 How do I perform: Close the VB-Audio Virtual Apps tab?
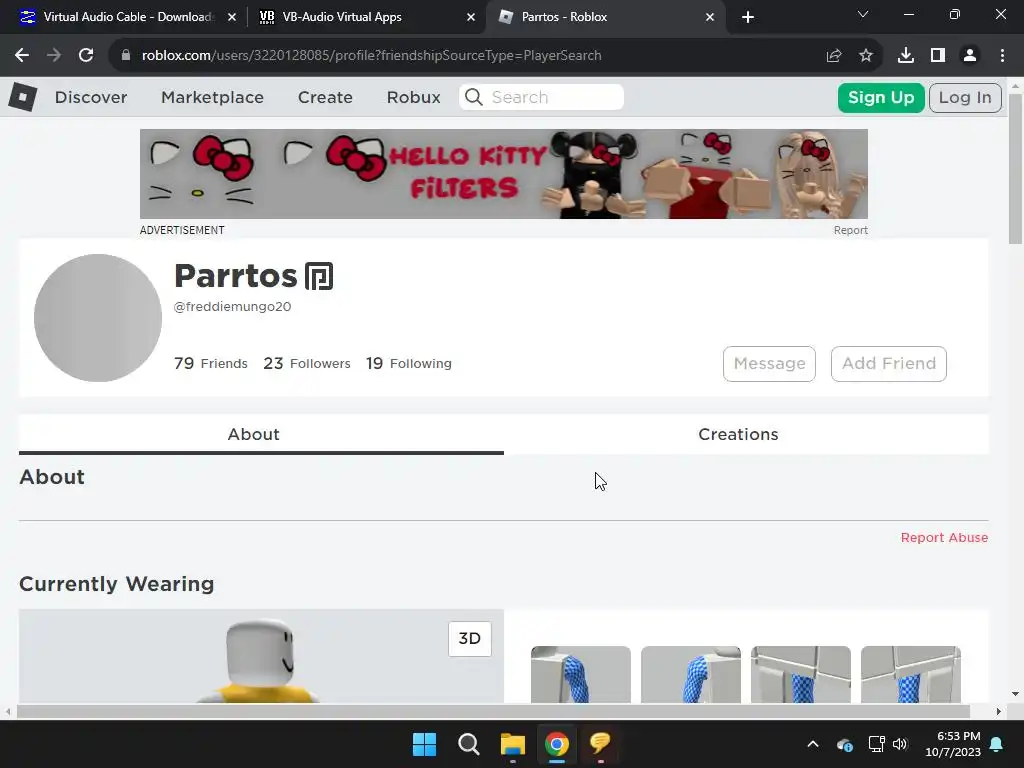(x=471, y=18)
